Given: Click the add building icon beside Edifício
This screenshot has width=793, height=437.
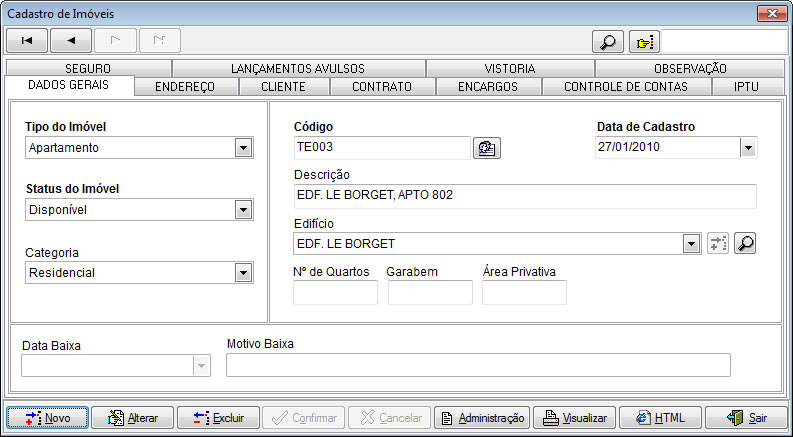Looking at the screenshot, I should 717,243.
